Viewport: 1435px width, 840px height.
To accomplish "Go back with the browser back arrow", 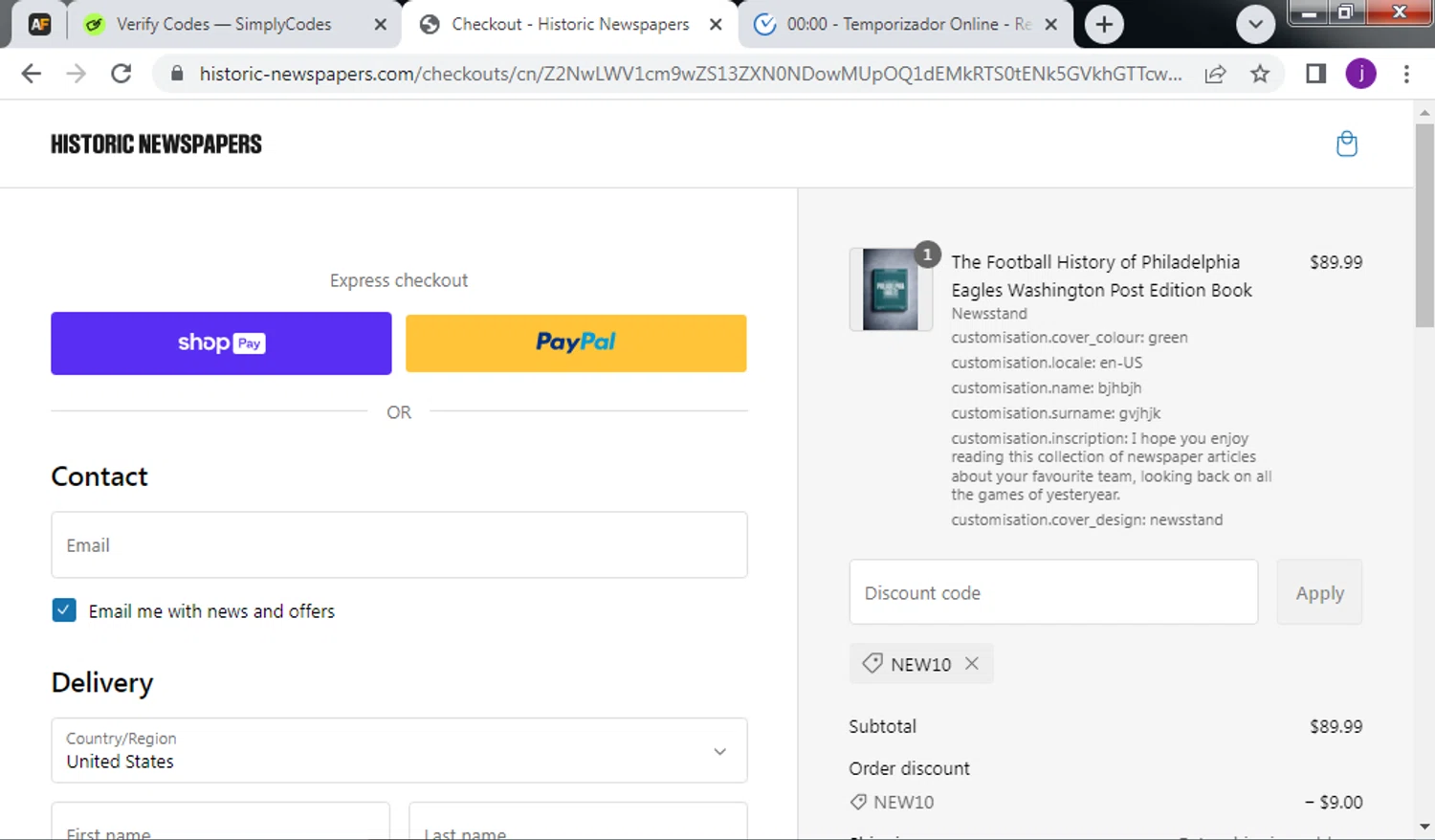I will pyautogui.click(x=32, y=74).
